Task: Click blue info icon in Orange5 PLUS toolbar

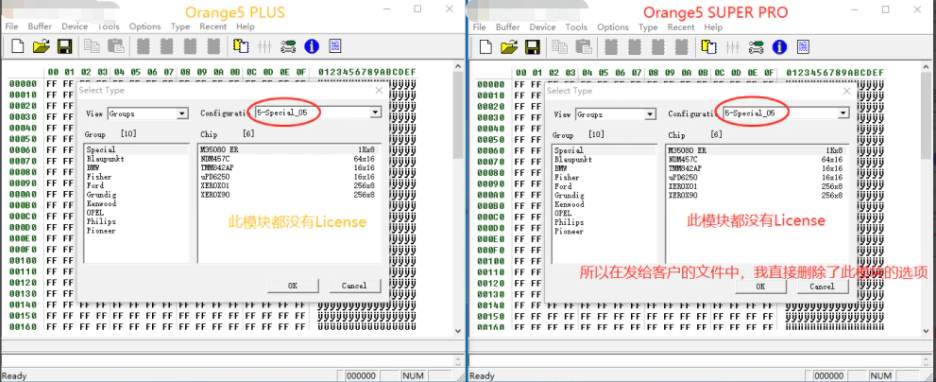Action: coord(312,46)
